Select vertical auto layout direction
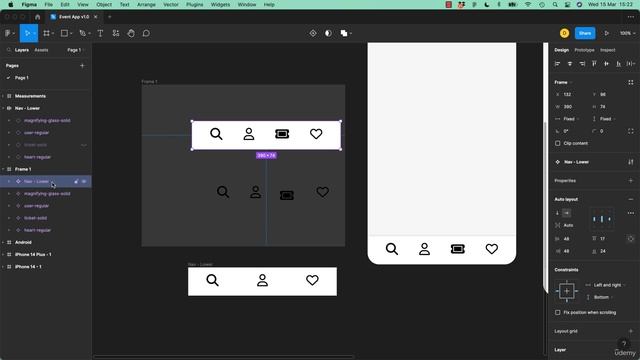640x360 pixels. click(558, 213)
